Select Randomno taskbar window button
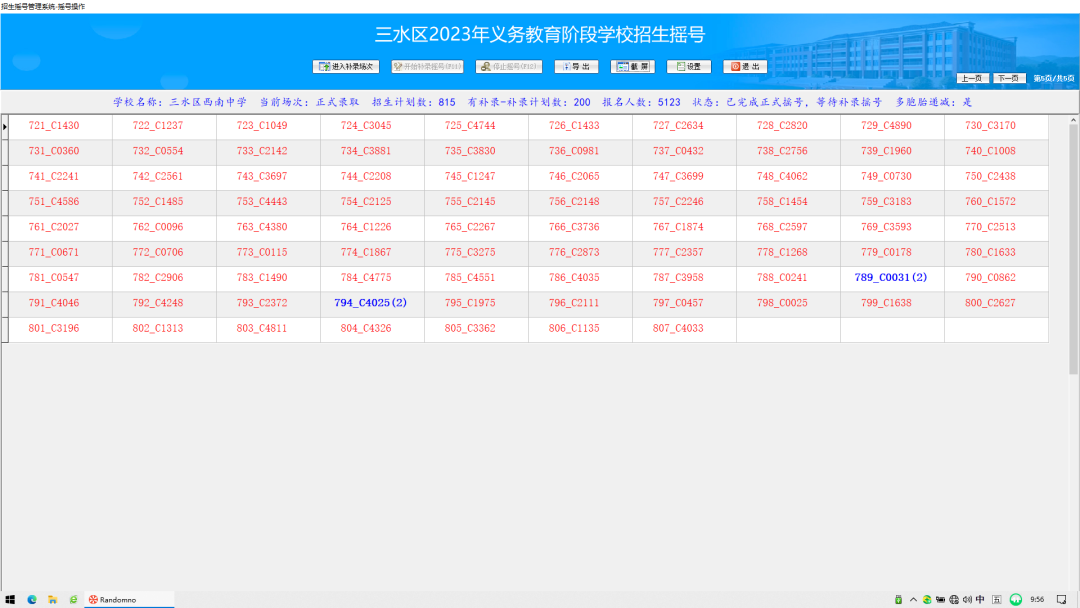 (x=129, y=600)
